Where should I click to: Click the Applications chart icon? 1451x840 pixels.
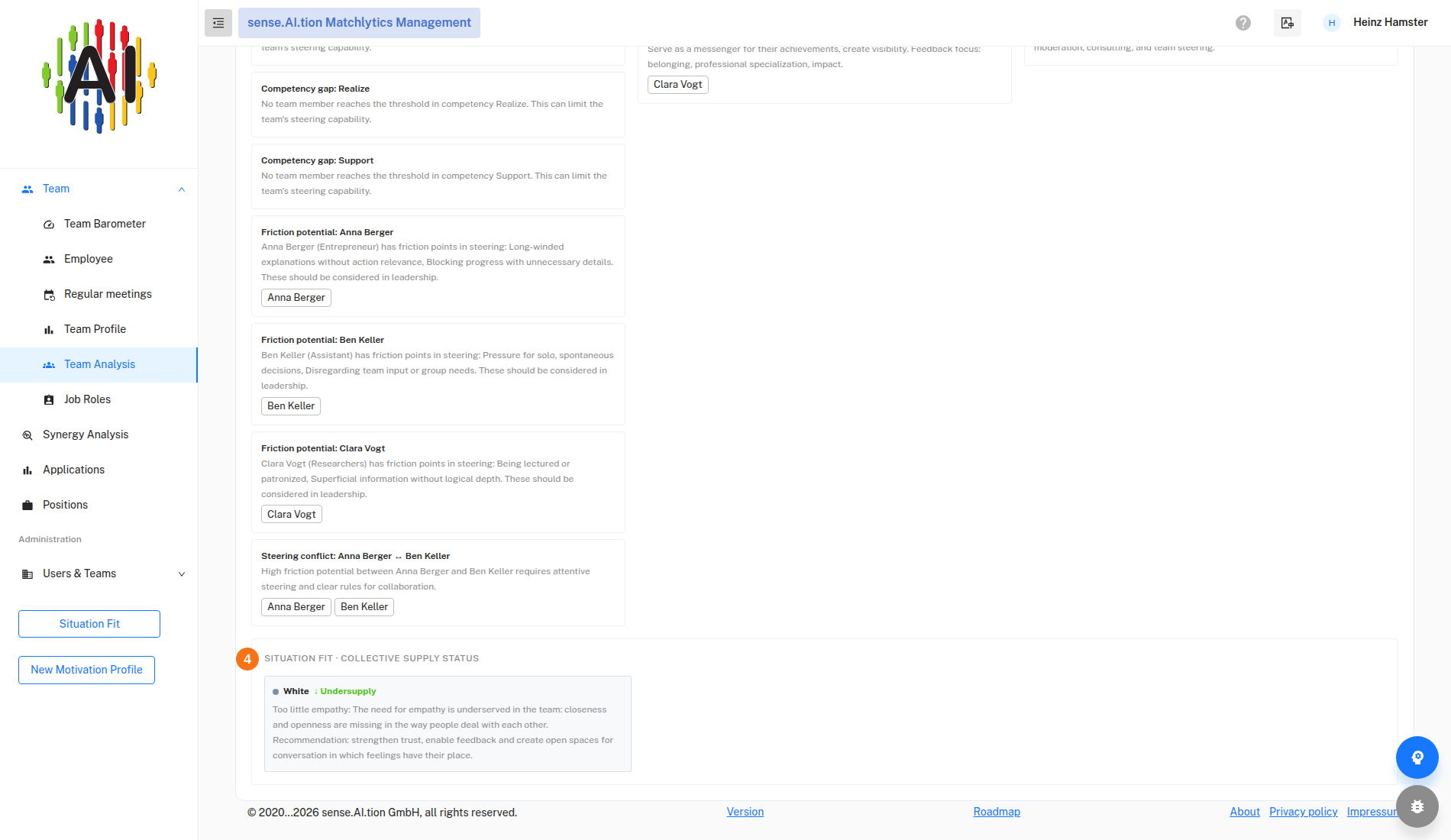(x=27, y=470)
